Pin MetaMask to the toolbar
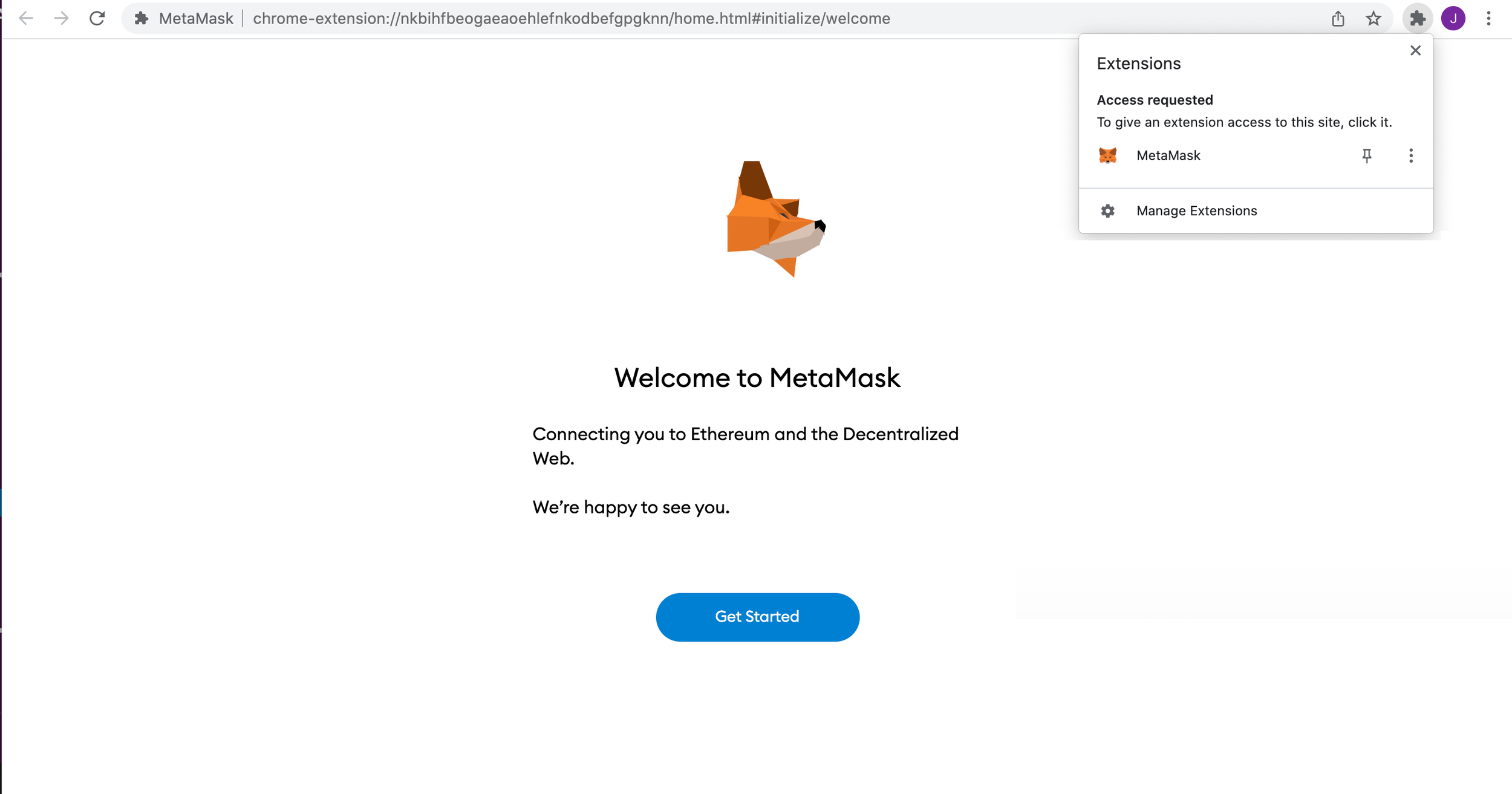Screen dimensions: 1512x794 point(1367,155)
